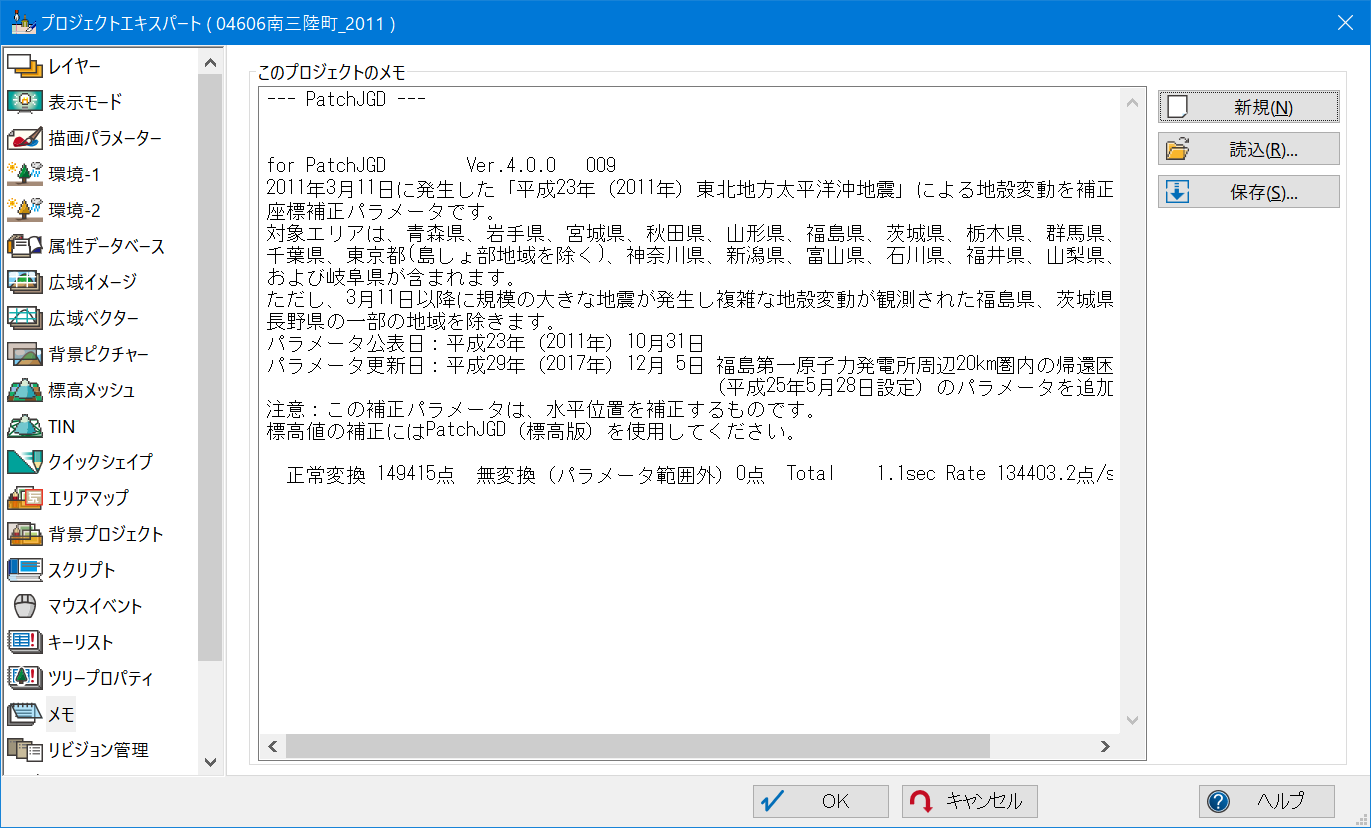Close the プロジェクトエキスパート dialog

click(x=1347, y=22)
